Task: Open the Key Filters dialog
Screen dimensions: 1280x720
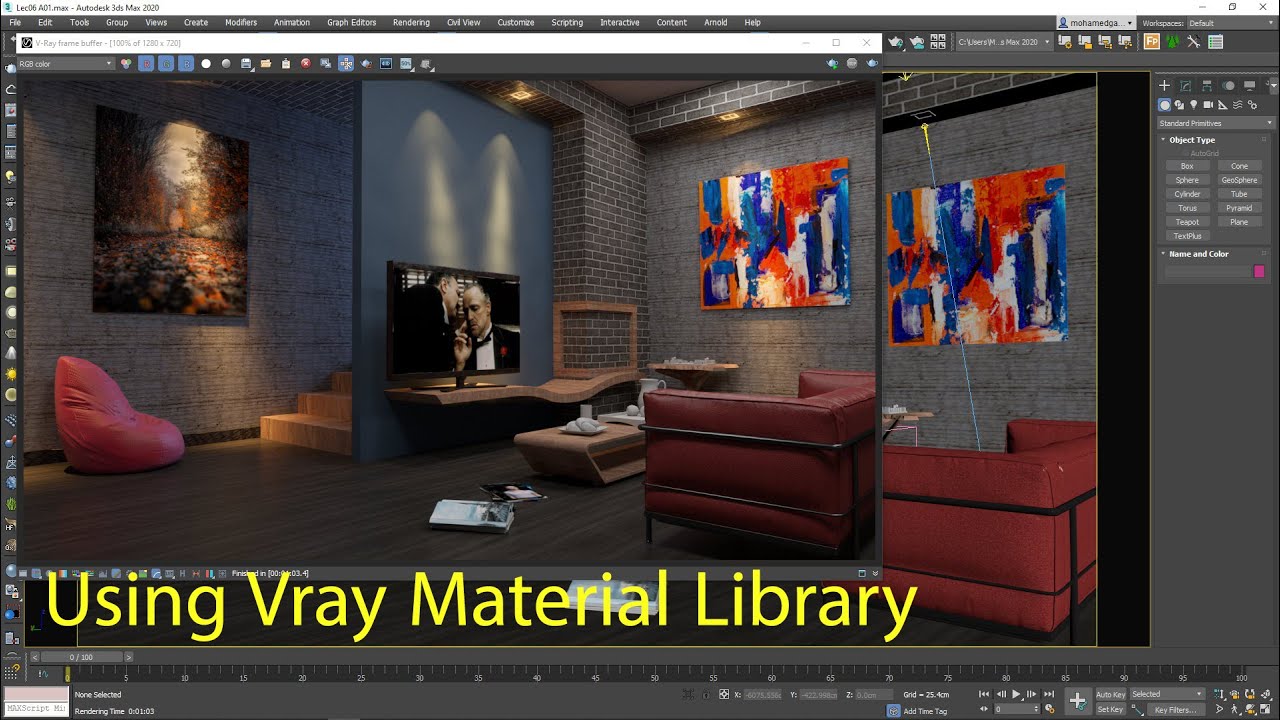Action: (x=1175, y=710)
